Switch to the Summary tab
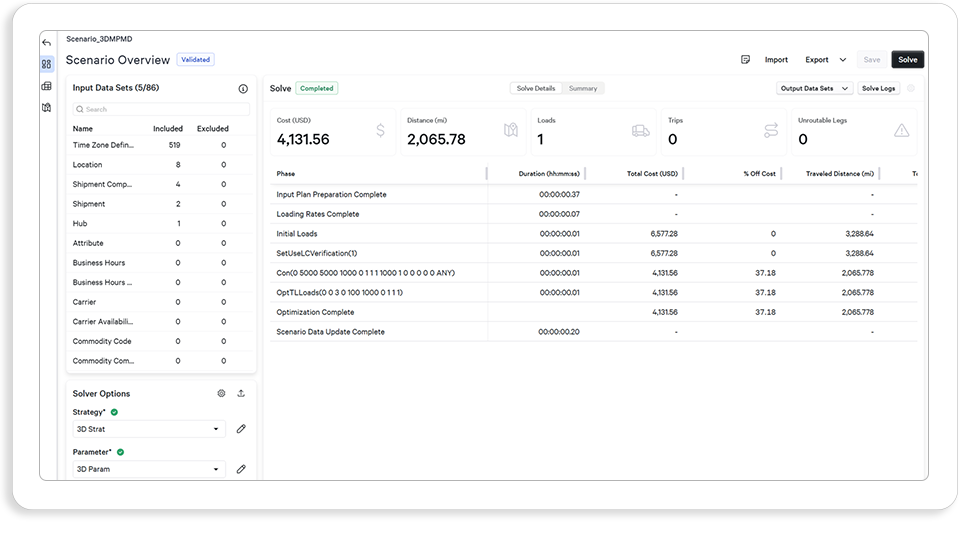This screenshot has height=540, width=960. click(x=583, y=88)
